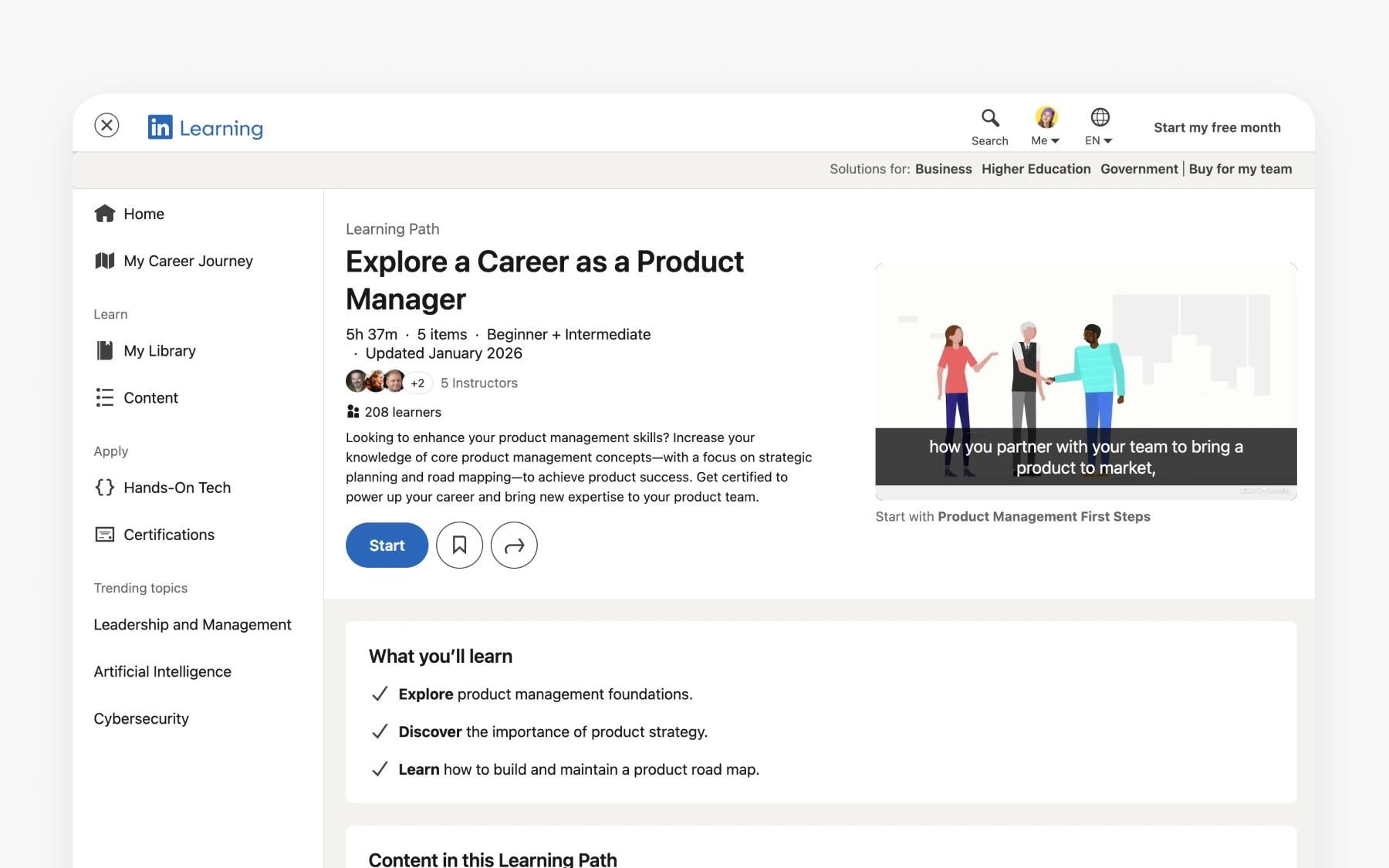1389x868 pixels.
Task: Close the panel with the X icon
Action: pos(106,125)
